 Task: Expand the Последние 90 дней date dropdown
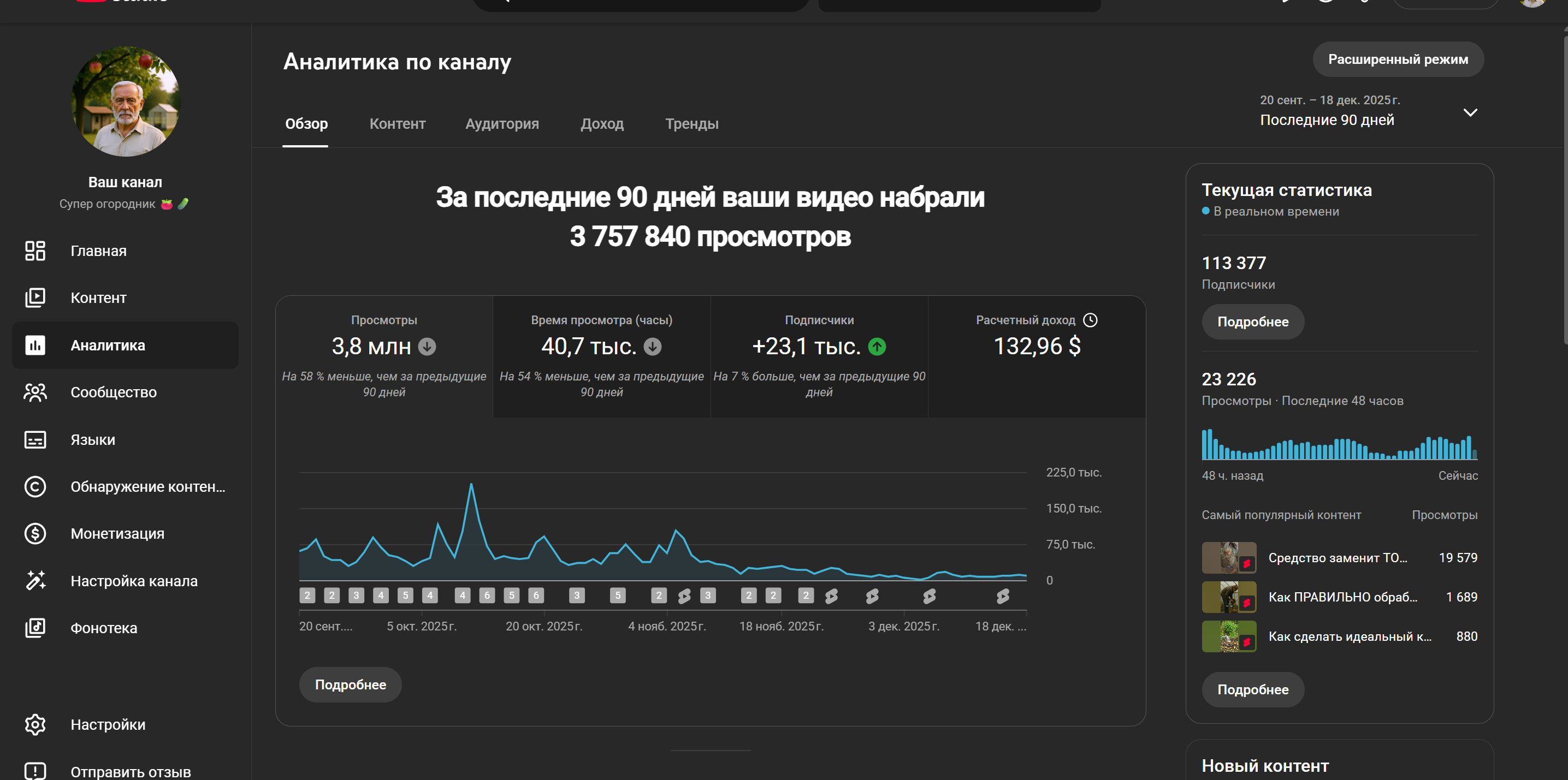click(1470, 112)
